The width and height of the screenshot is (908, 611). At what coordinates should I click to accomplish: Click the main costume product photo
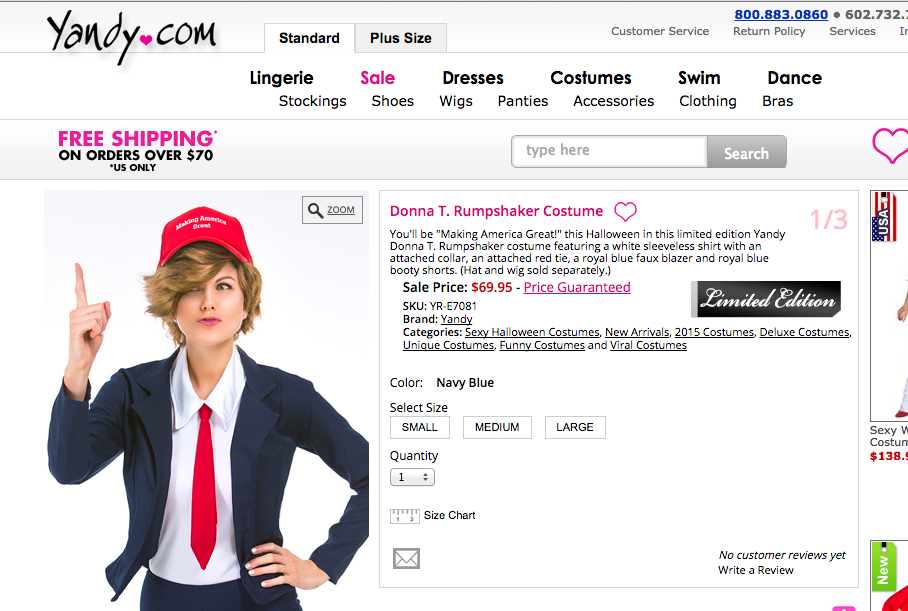click(x=206, y=400)
